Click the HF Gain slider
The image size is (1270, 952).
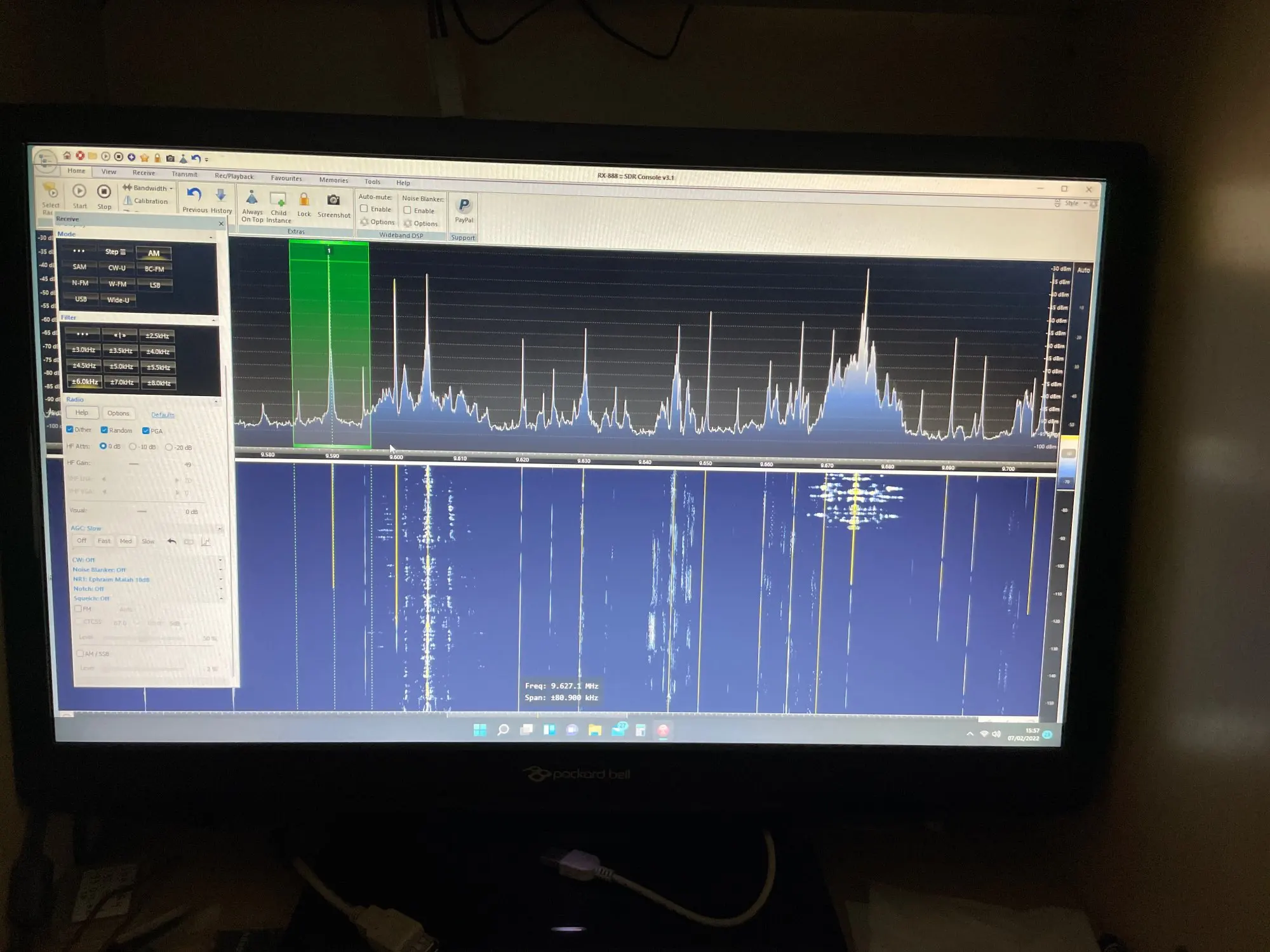pyautogui.click(x=134, y=464)
